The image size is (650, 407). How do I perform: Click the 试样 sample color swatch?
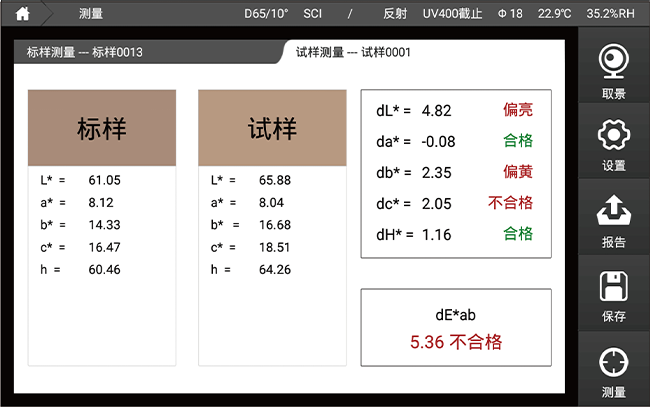click(x=272, y=128)
